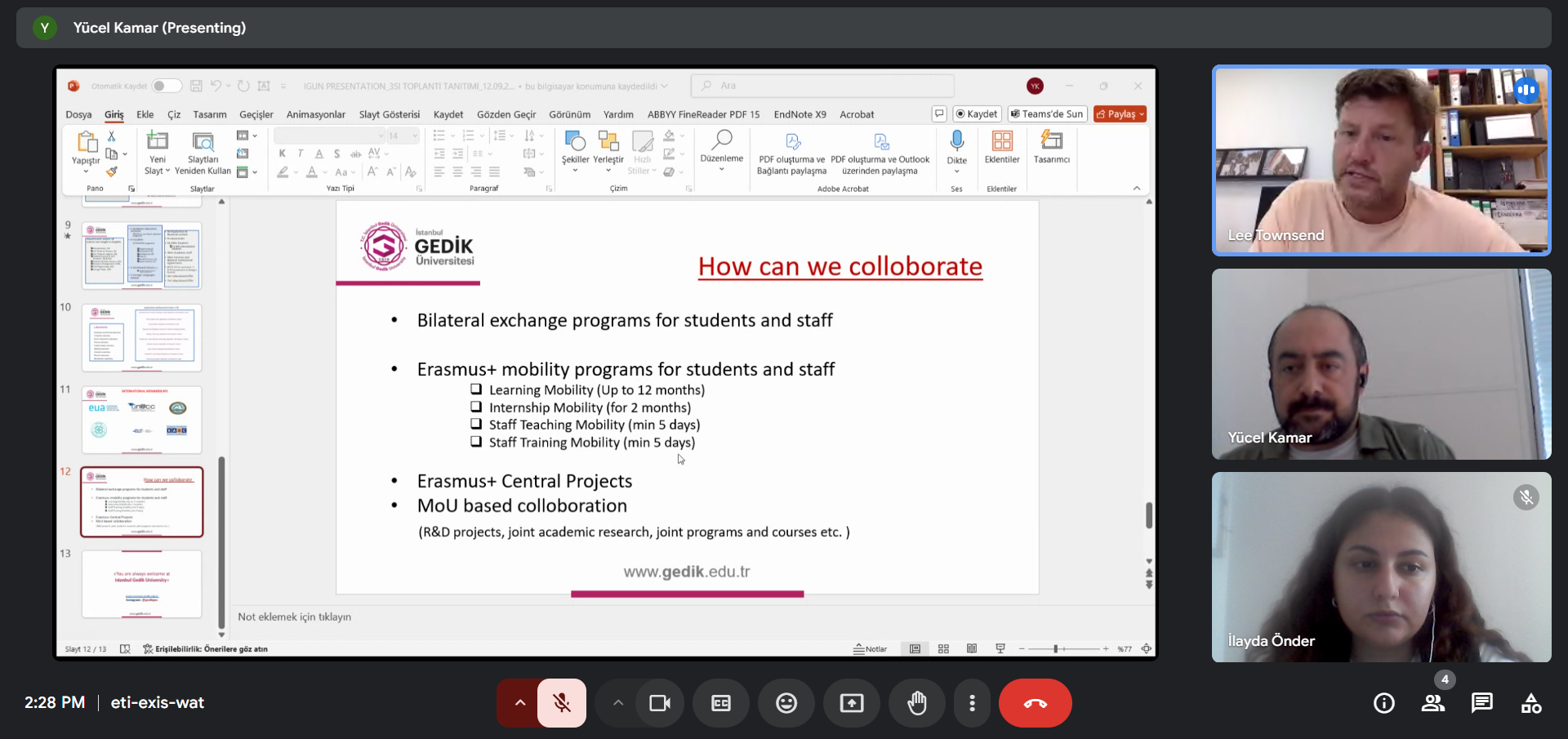The height and width of the screenshot is (739, 1568).
Task: Open the Yerleştir arrange dropdown
Action: 608,152
